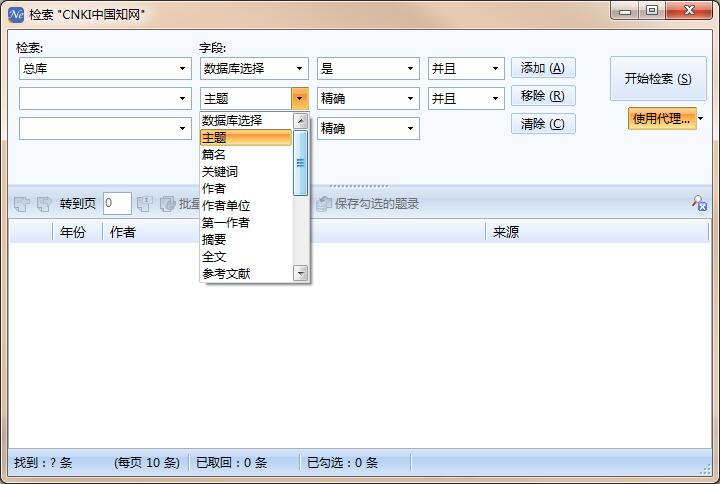The image size is (720, 484).
Task: Click the scroll-up arrow of the field list
Action: coord(300,121)
